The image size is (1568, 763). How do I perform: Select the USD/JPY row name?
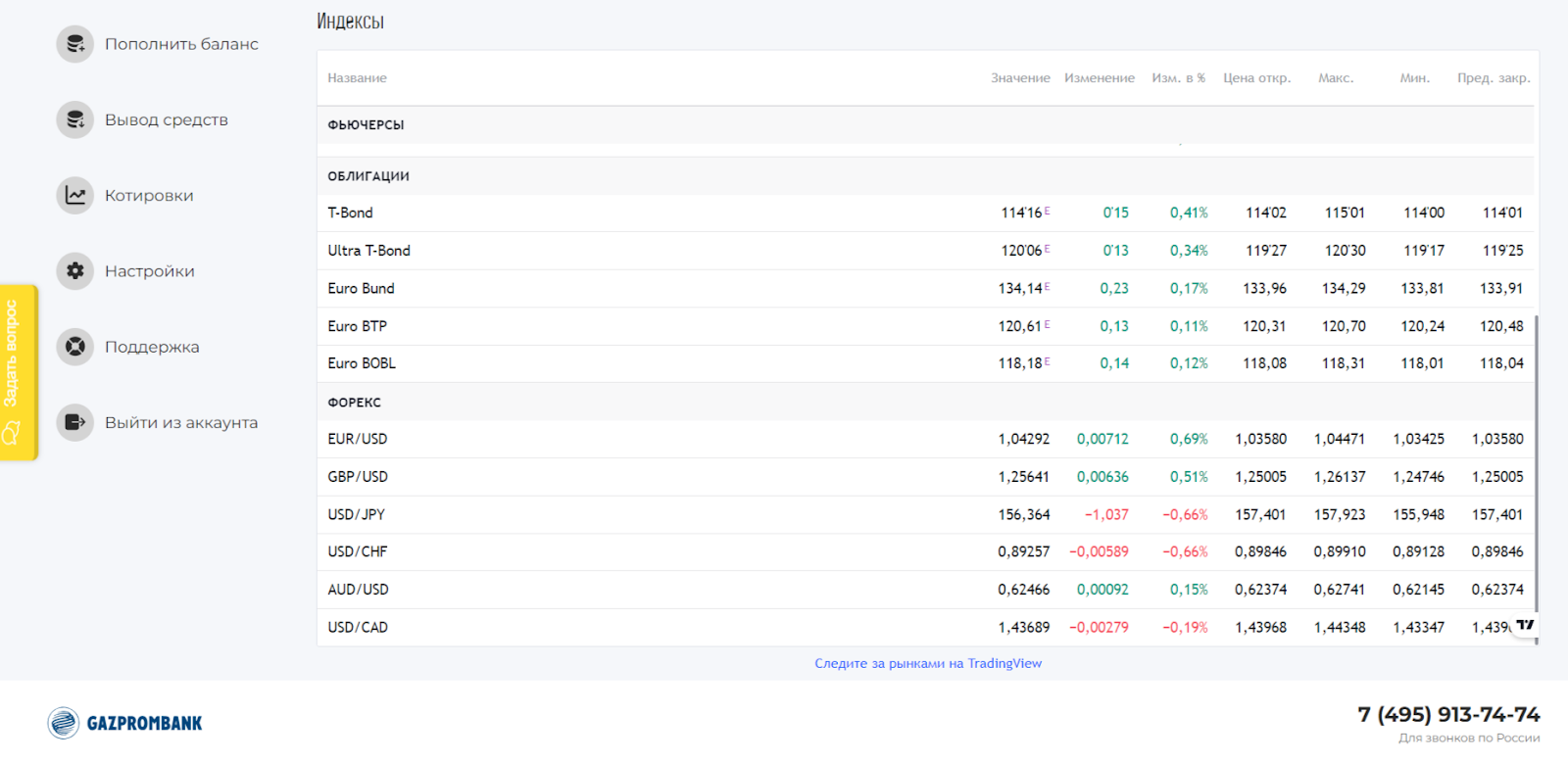356,514
